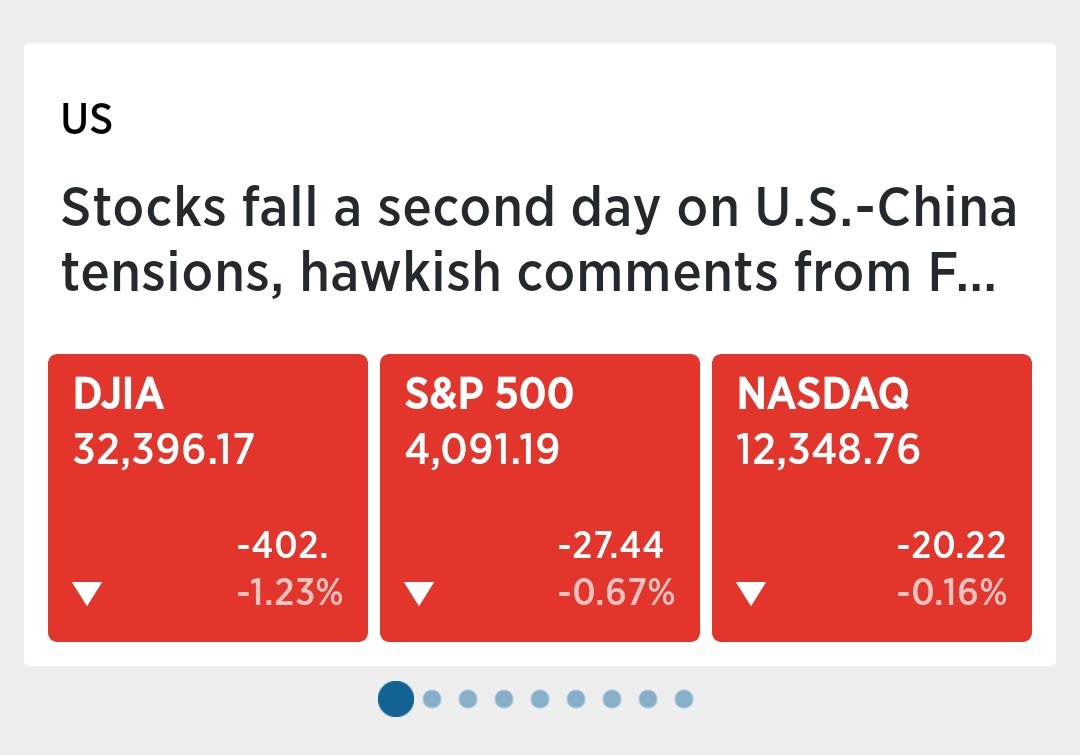Open the NASDAQ index tile
This screenshot has height=755, width=1080.
click(x=871, y=497)
